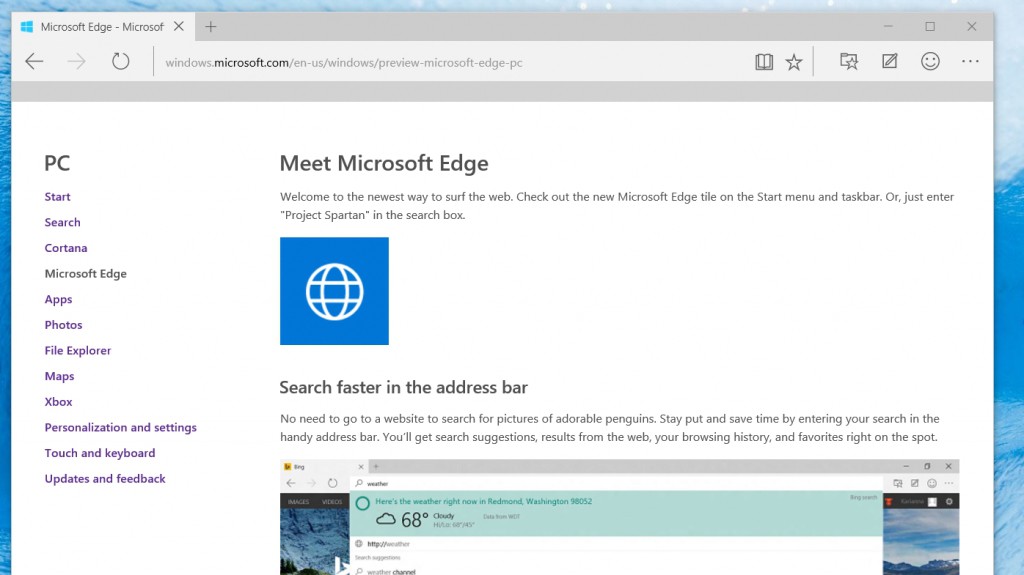Screen dimensions: 1024x575
Task: Make a Web Note pen icon
Action: (889, 62)
